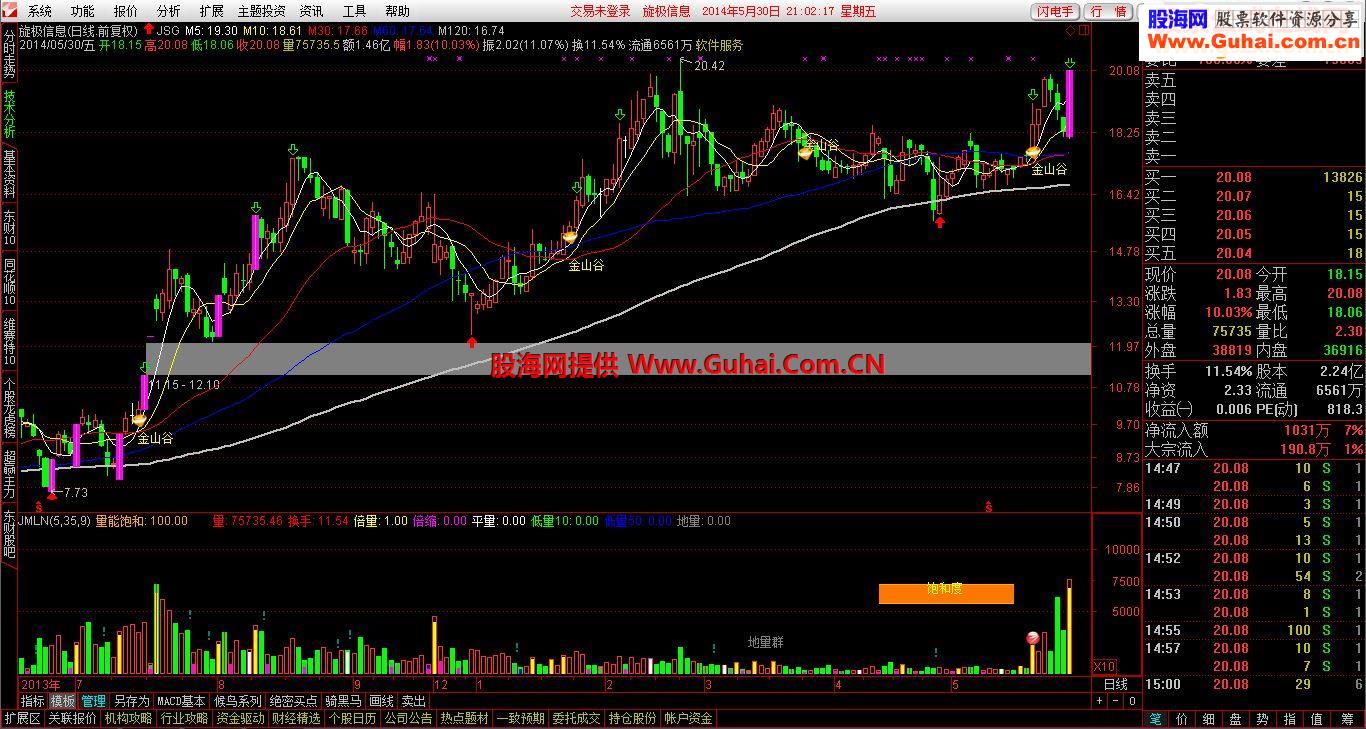1366x729 pixels.
Task: Click the 0 reset zoom button
Action: pyautogui.click(x=1132, y=701)
